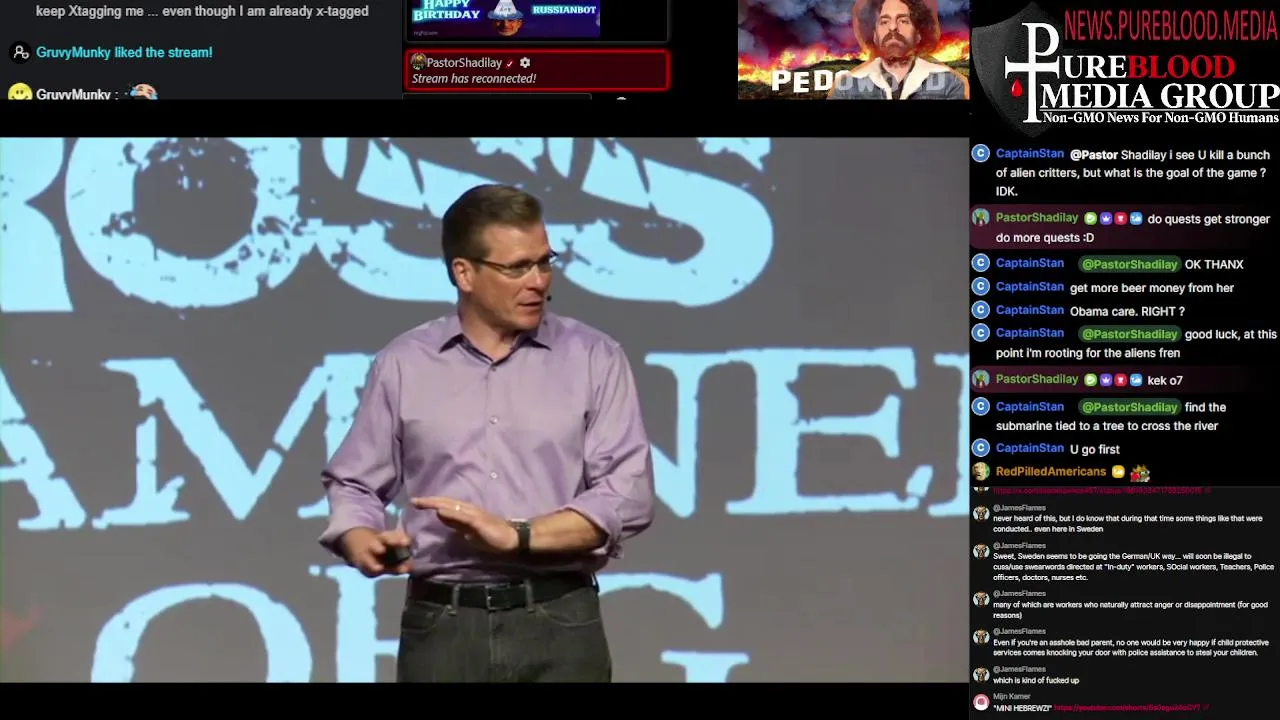Click 'Mijn Kamer' commenter name
The image size is (1280, 720).
tap(1011, 696)
